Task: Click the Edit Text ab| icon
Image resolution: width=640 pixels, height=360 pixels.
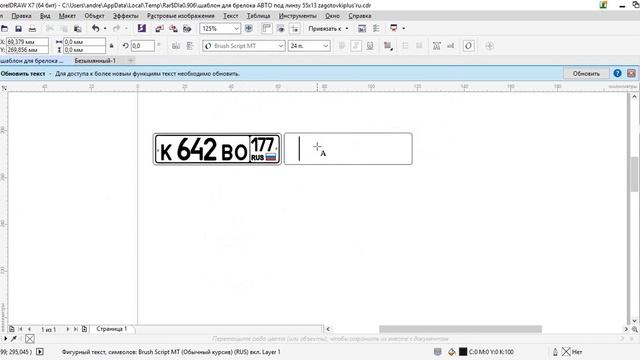Action: [x=451, y=46]
